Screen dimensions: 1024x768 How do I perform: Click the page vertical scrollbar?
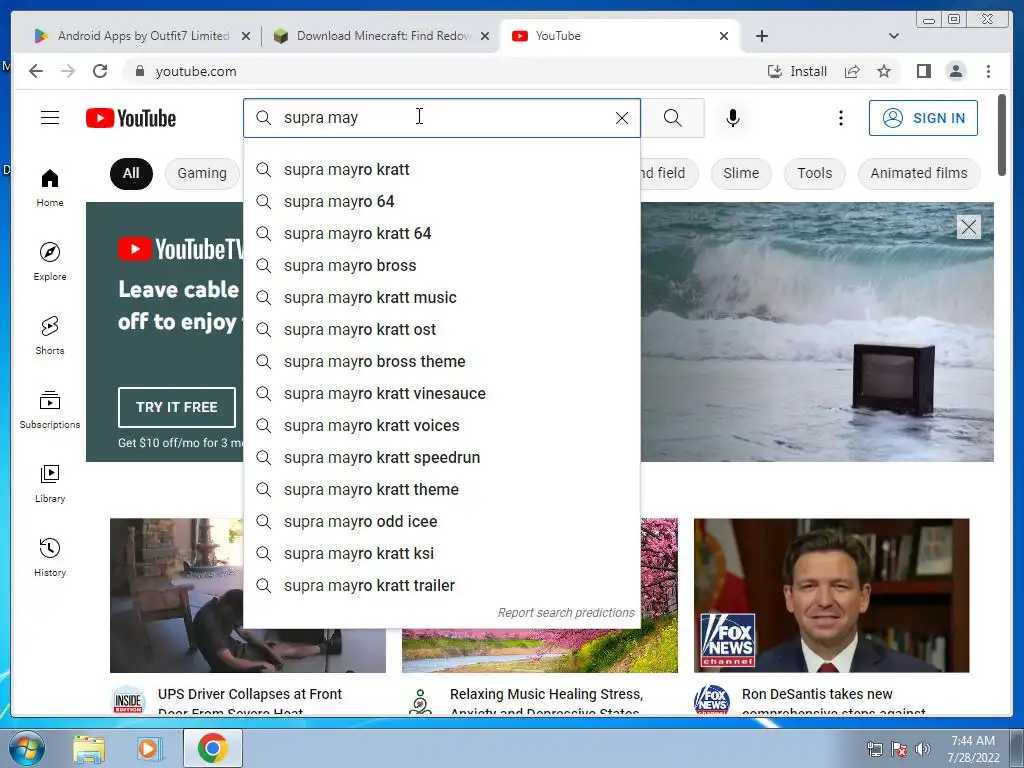coord(1002,135)
